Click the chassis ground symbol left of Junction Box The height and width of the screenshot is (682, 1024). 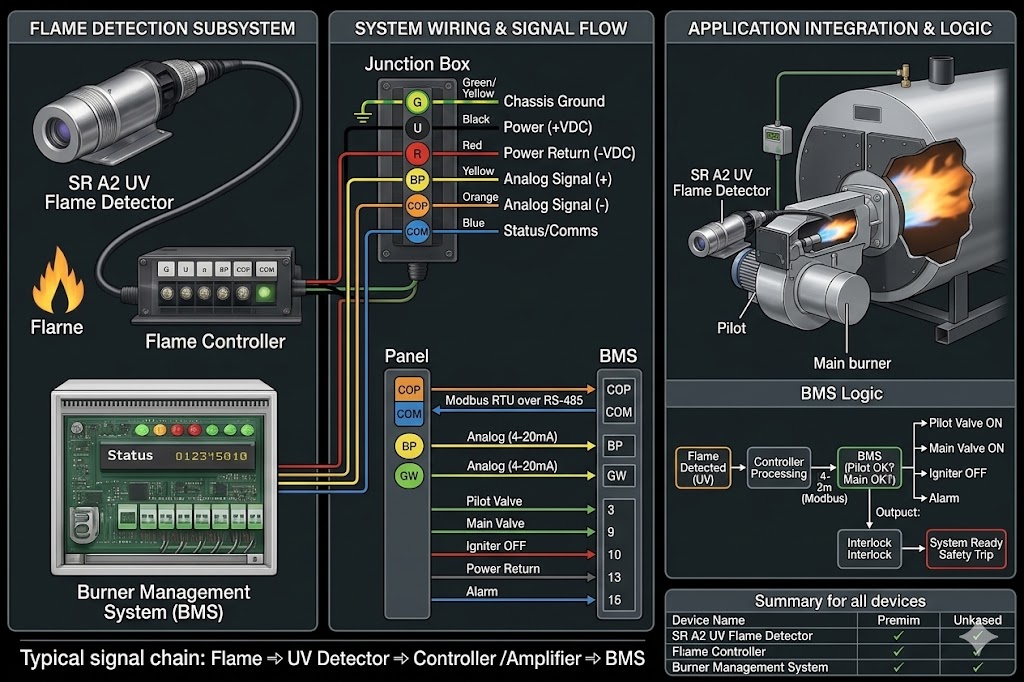point(363,116)
